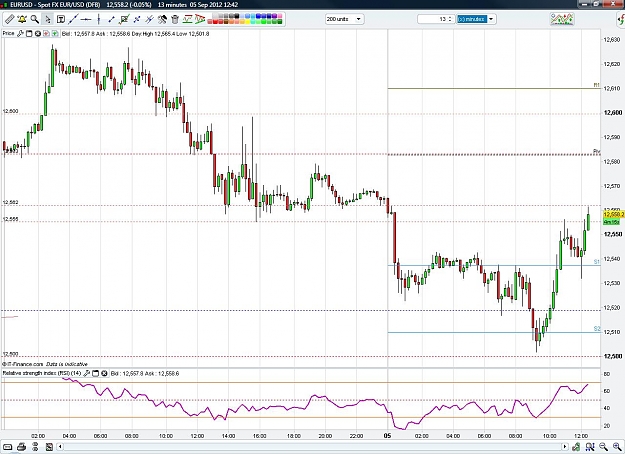Viewport: 625px width, 454px height.
Task: Pick the black color swatch
Action: pos(237,16)
